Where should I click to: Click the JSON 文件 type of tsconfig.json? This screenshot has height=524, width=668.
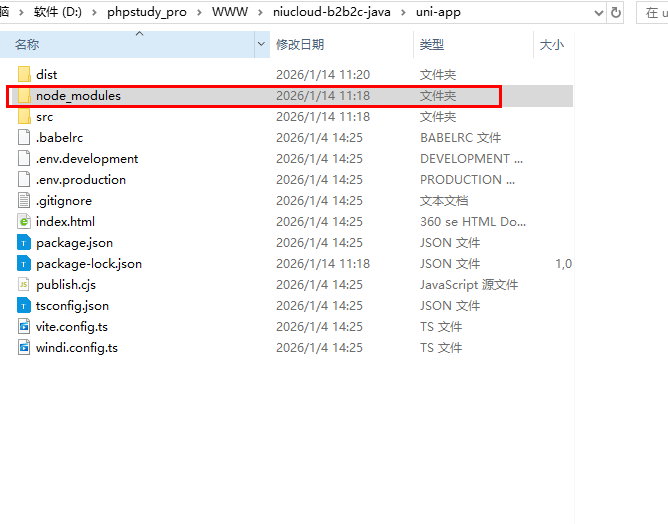coord(450,306)
